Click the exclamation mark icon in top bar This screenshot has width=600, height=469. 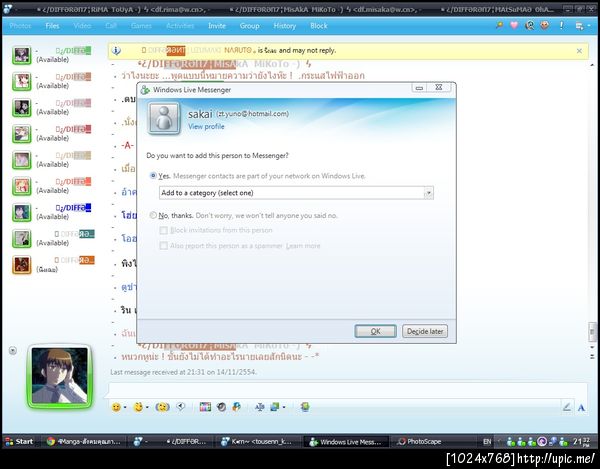(x=561, y=25)
